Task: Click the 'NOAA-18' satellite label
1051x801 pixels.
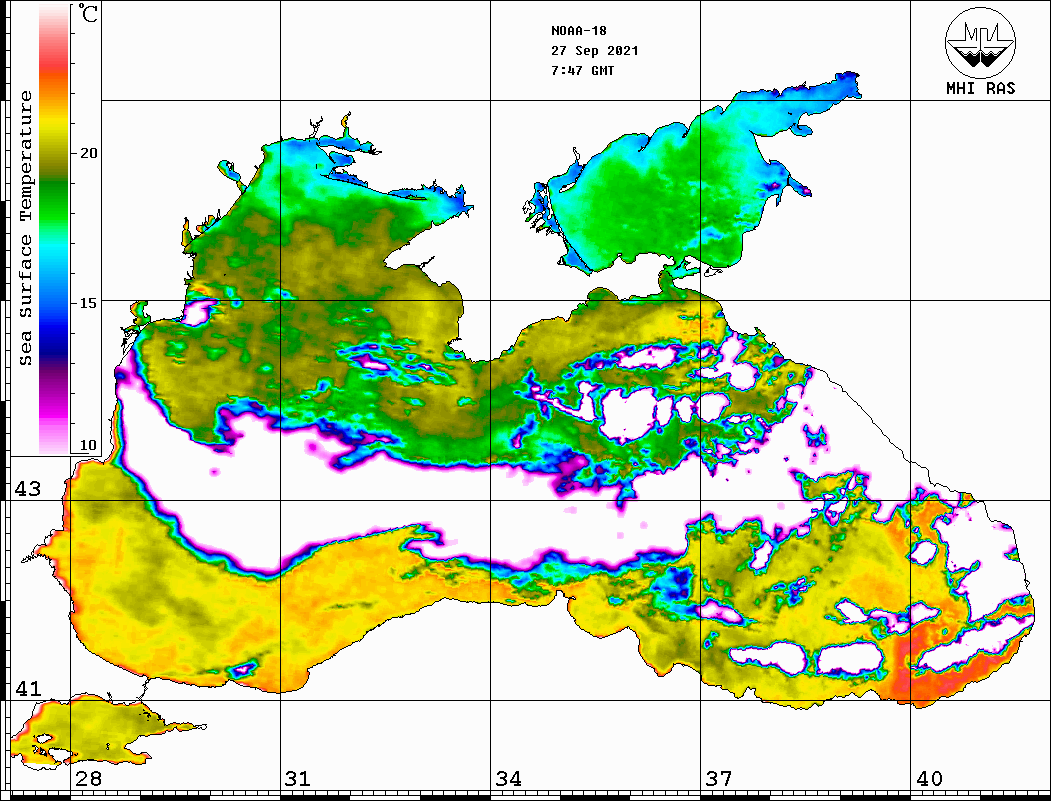Action: (578, 31)
